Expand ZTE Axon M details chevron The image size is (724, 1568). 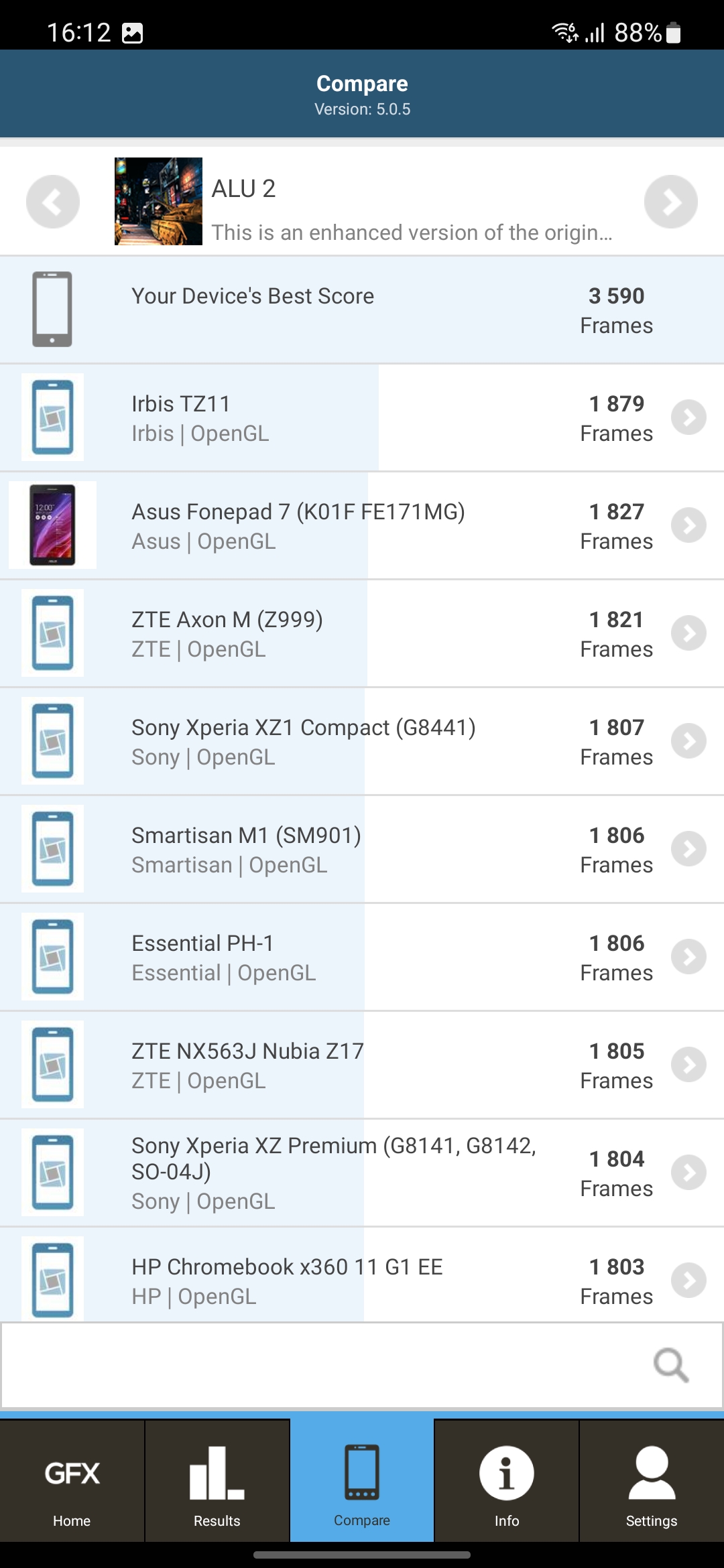688,633
